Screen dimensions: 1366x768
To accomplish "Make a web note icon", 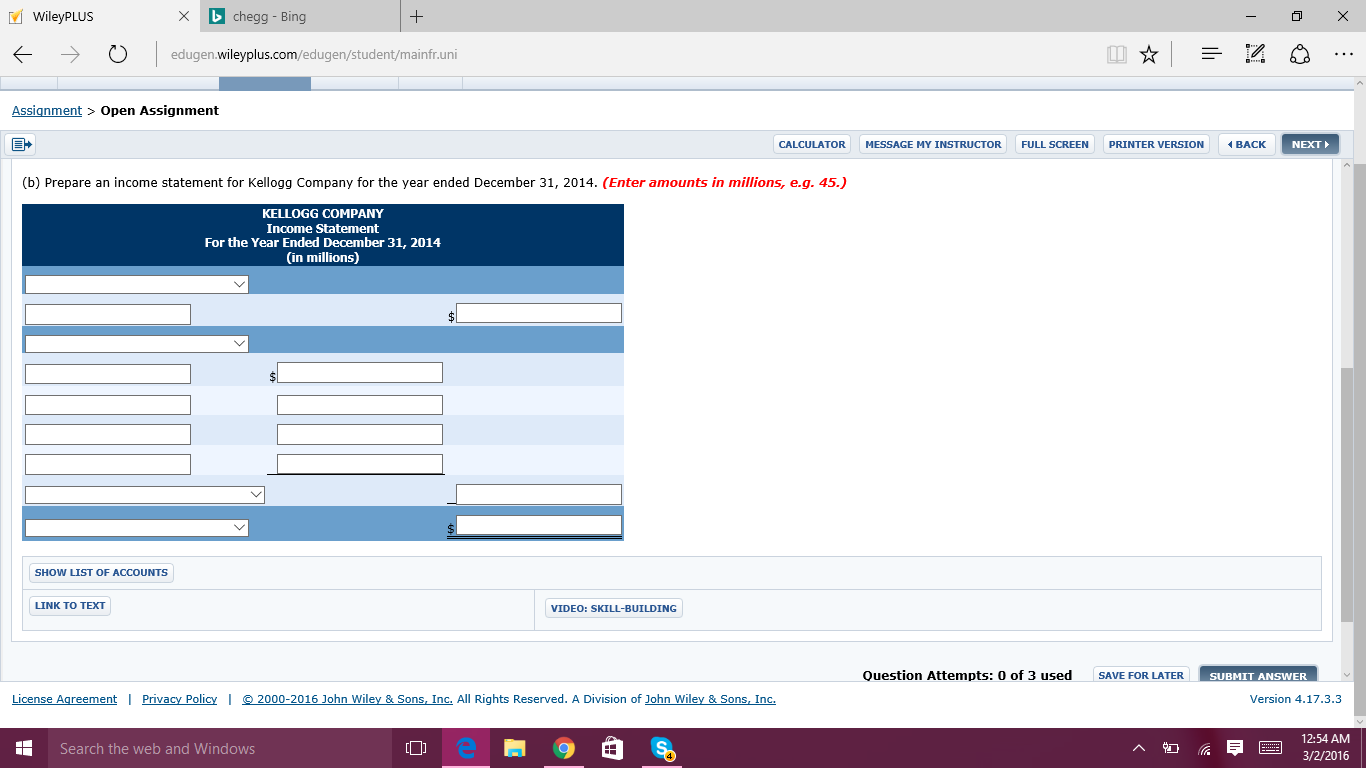I will tap(1256, 55).
